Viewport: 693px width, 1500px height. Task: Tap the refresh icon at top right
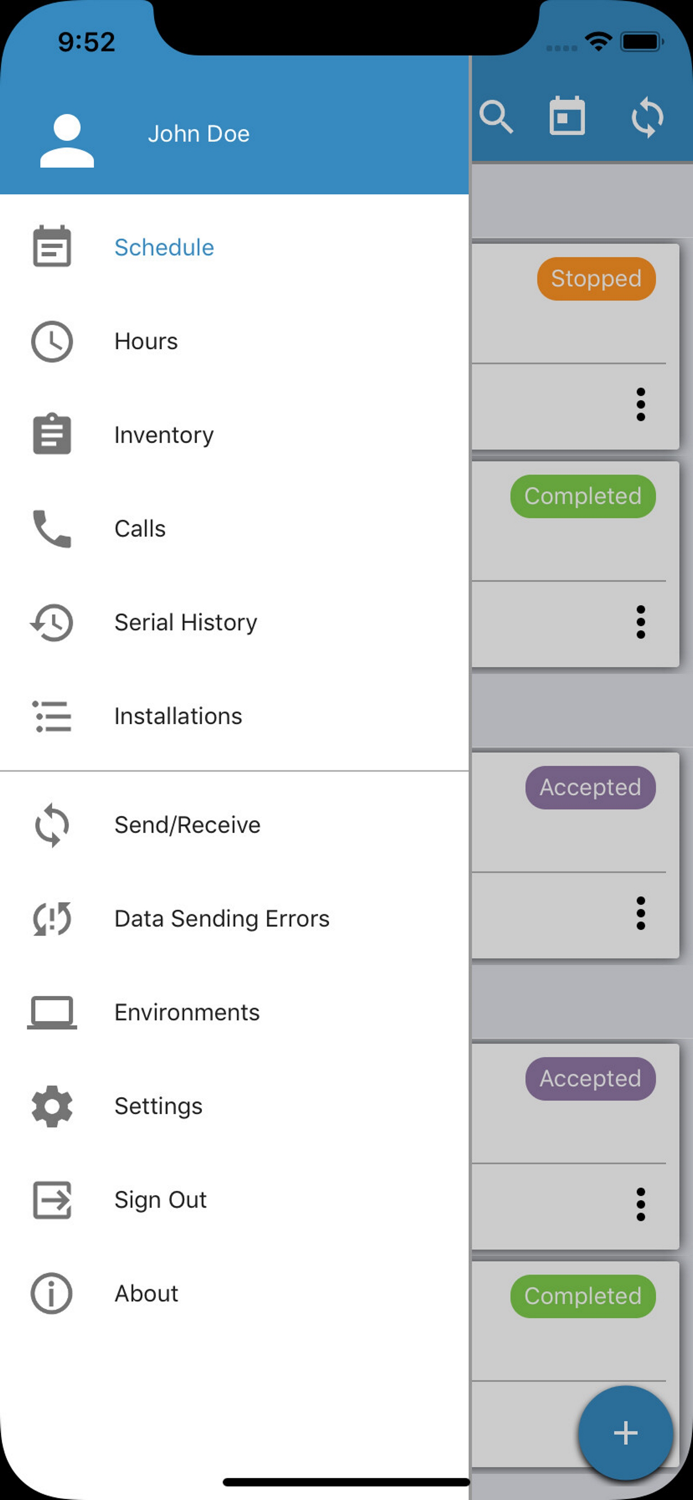click(x=647, y=116)
